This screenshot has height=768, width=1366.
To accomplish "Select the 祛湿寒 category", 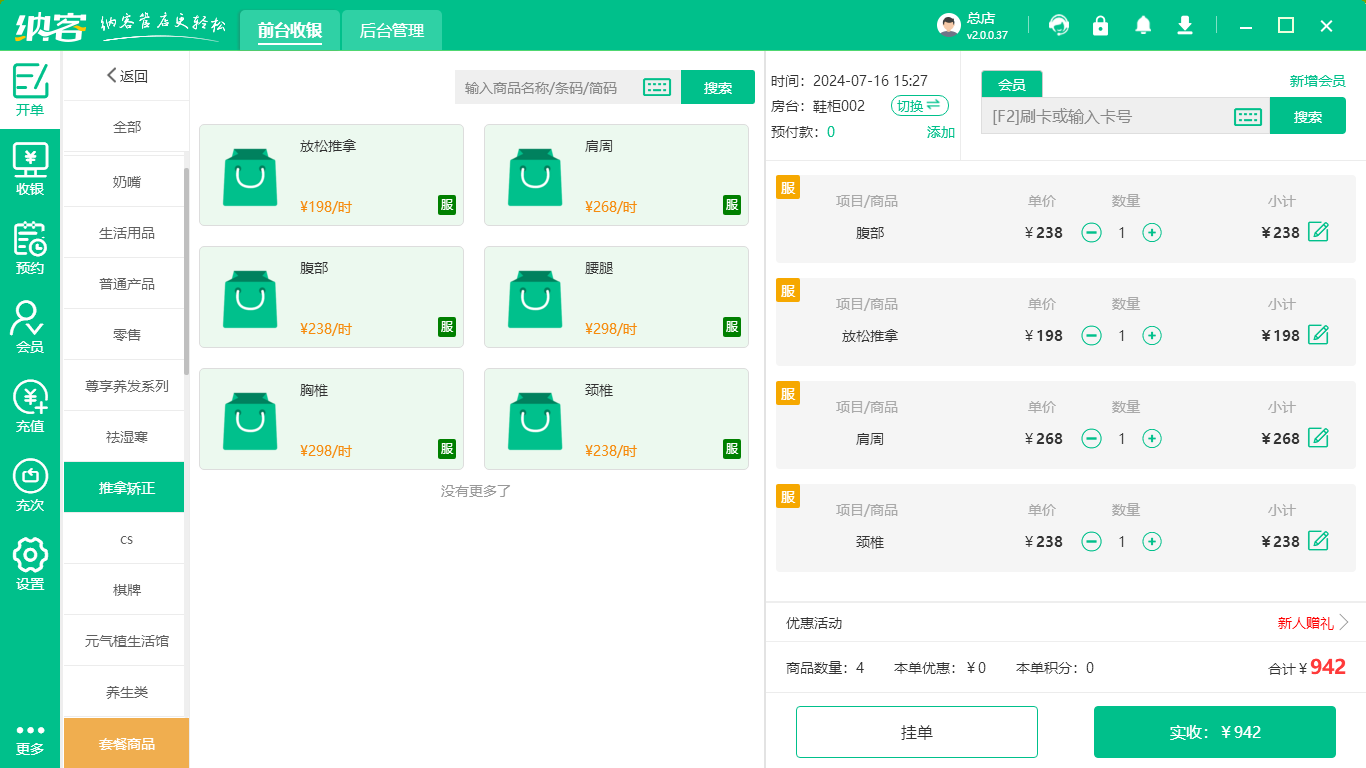I will point(126,437).
